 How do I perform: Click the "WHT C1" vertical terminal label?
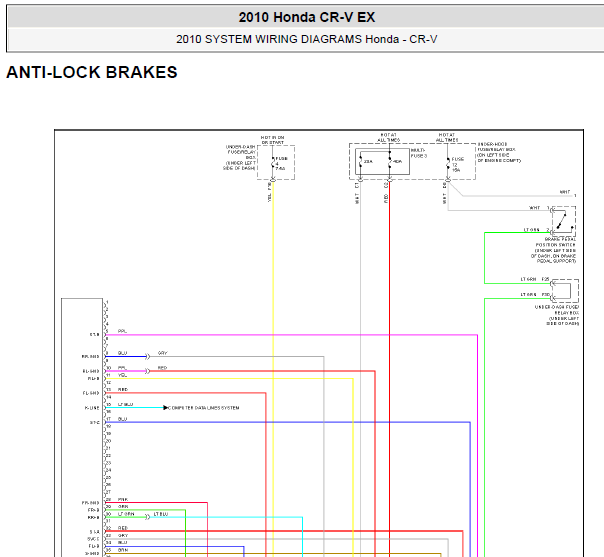tap(357, 193)
